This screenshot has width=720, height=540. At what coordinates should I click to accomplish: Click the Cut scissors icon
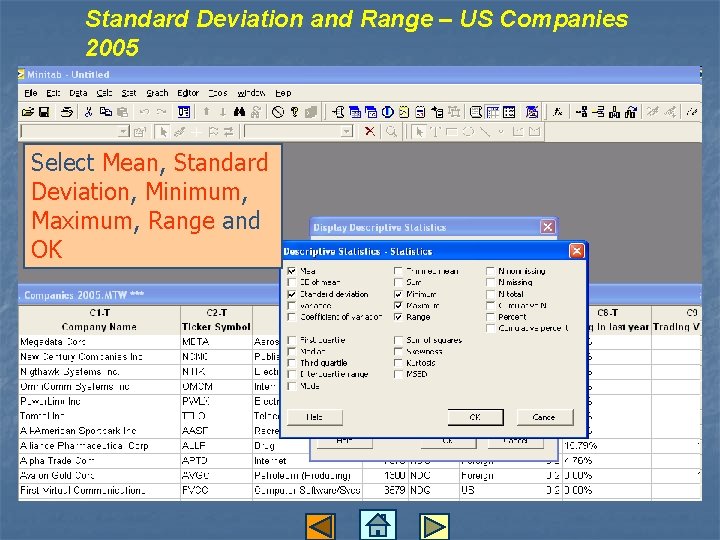[89, 112]
